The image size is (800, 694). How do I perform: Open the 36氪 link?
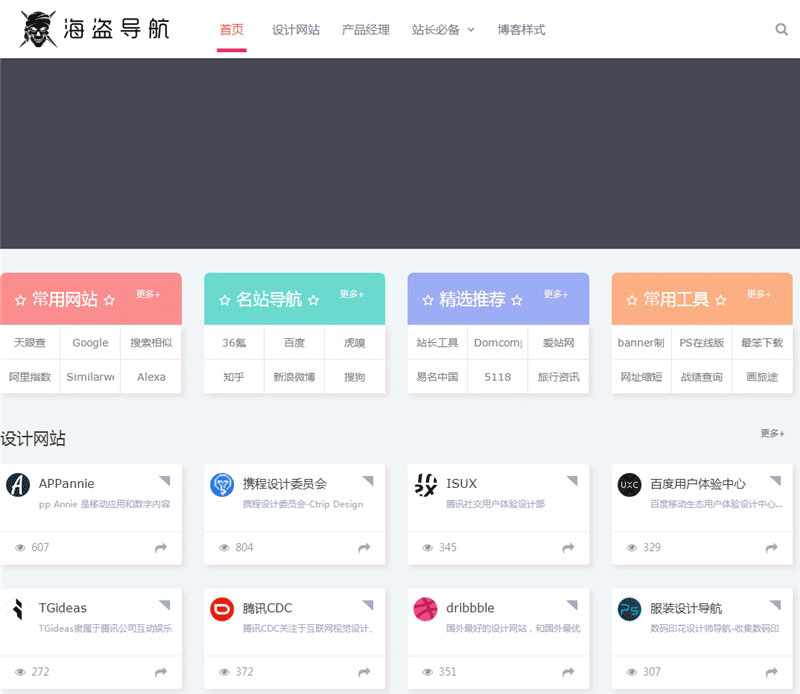tap(234, 342)
